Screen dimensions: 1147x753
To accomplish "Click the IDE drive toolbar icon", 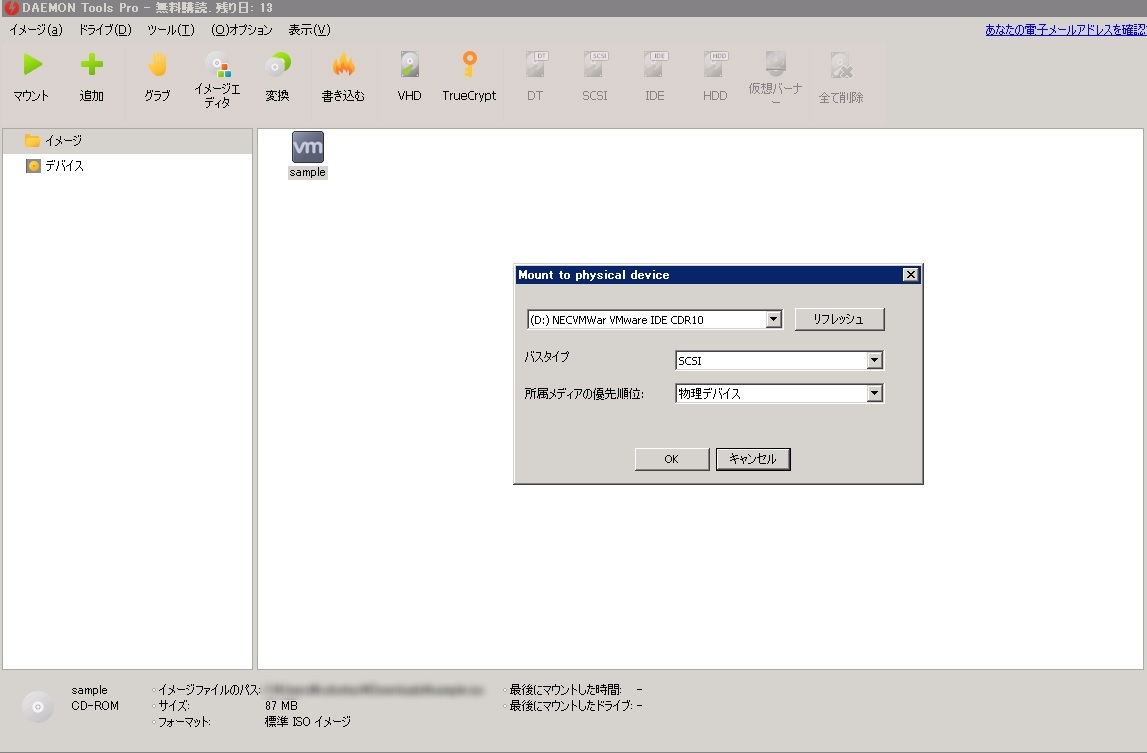I will click(655, 65).
